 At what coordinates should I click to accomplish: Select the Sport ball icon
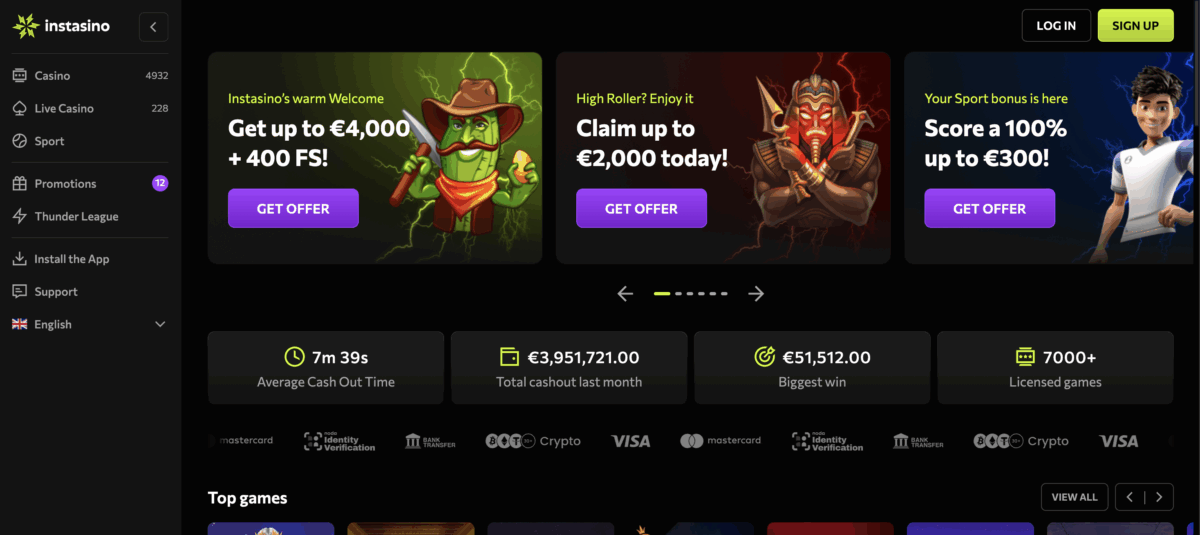(19, 141)
